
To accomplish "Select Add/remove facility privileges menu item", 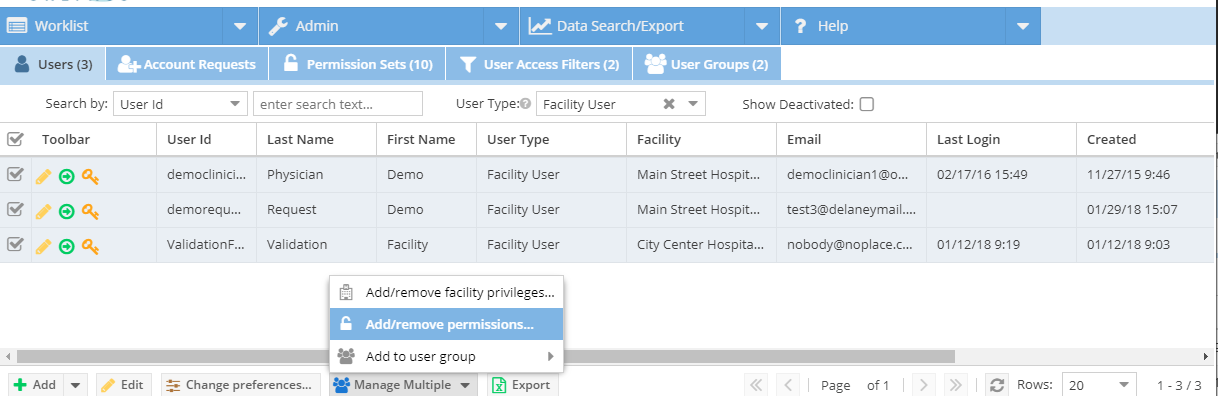I will click(x=446, y=292).
